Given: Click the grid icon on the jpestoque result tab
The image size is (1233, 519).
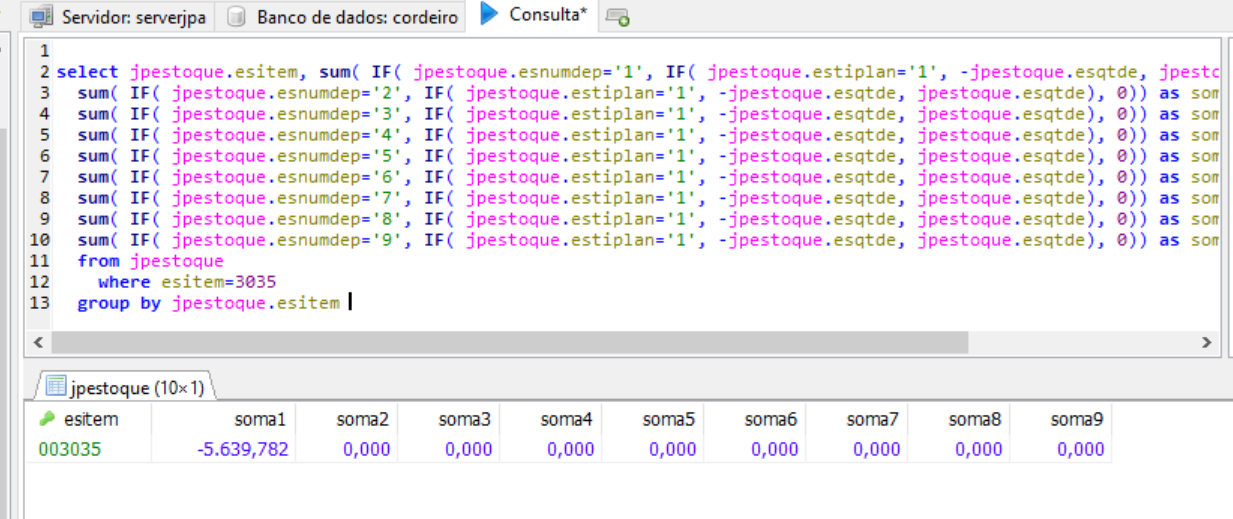Looking at the screenshot, I should [56, 387].
